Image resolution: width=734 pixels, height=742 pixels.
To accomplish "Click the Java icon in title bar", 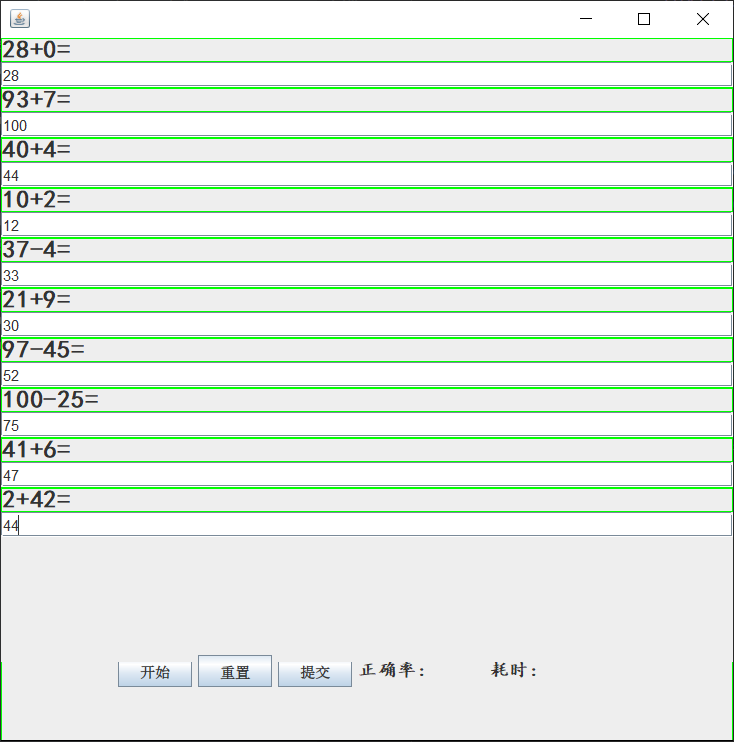I will tap(20, 19).
